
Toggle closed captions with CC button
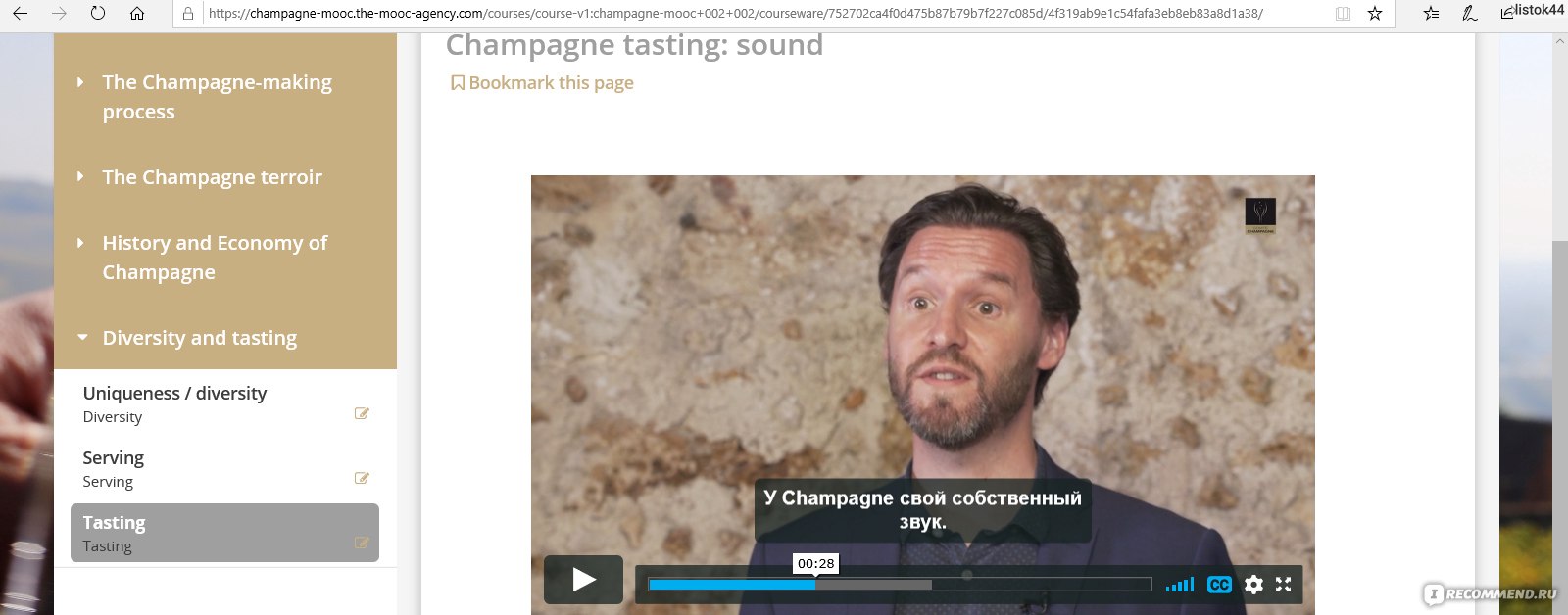pos(1219,585)
